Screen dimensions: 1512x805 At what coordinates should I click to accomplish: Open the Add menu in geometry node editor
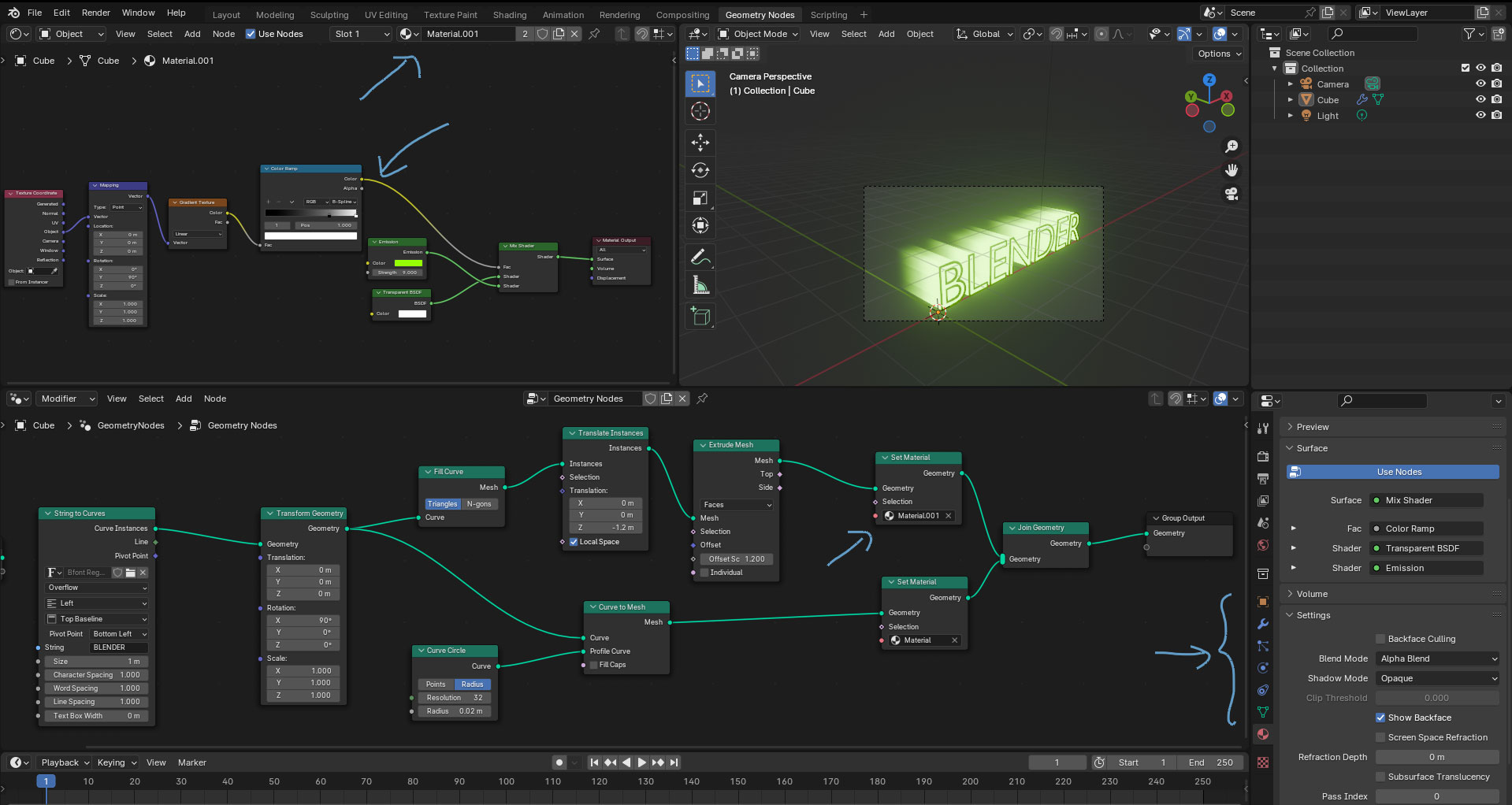click(184, 399)
